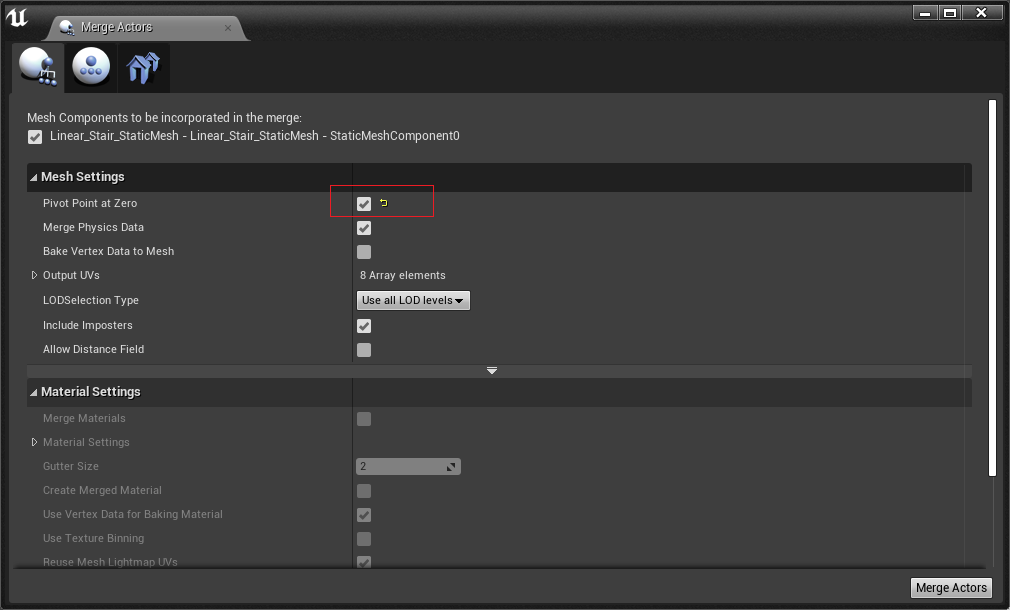The image size is (1010, 610).
Task: Close the Merge Actors tab
Action: pos(228,28)
